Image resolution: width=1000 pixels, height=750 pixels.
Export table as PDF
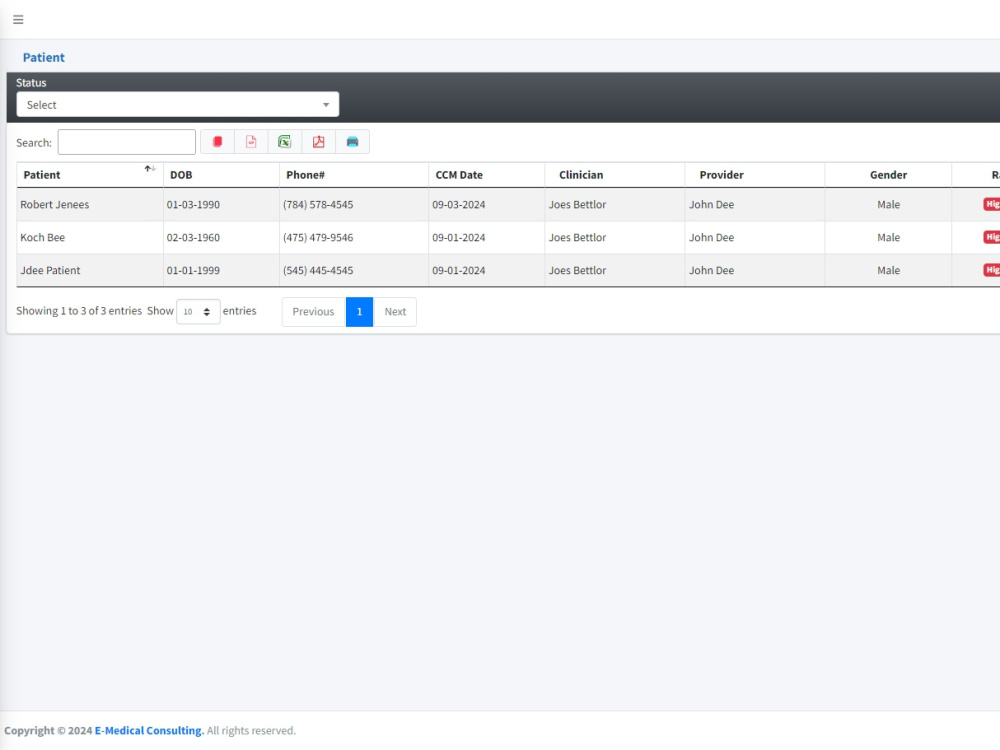(318, 142)
